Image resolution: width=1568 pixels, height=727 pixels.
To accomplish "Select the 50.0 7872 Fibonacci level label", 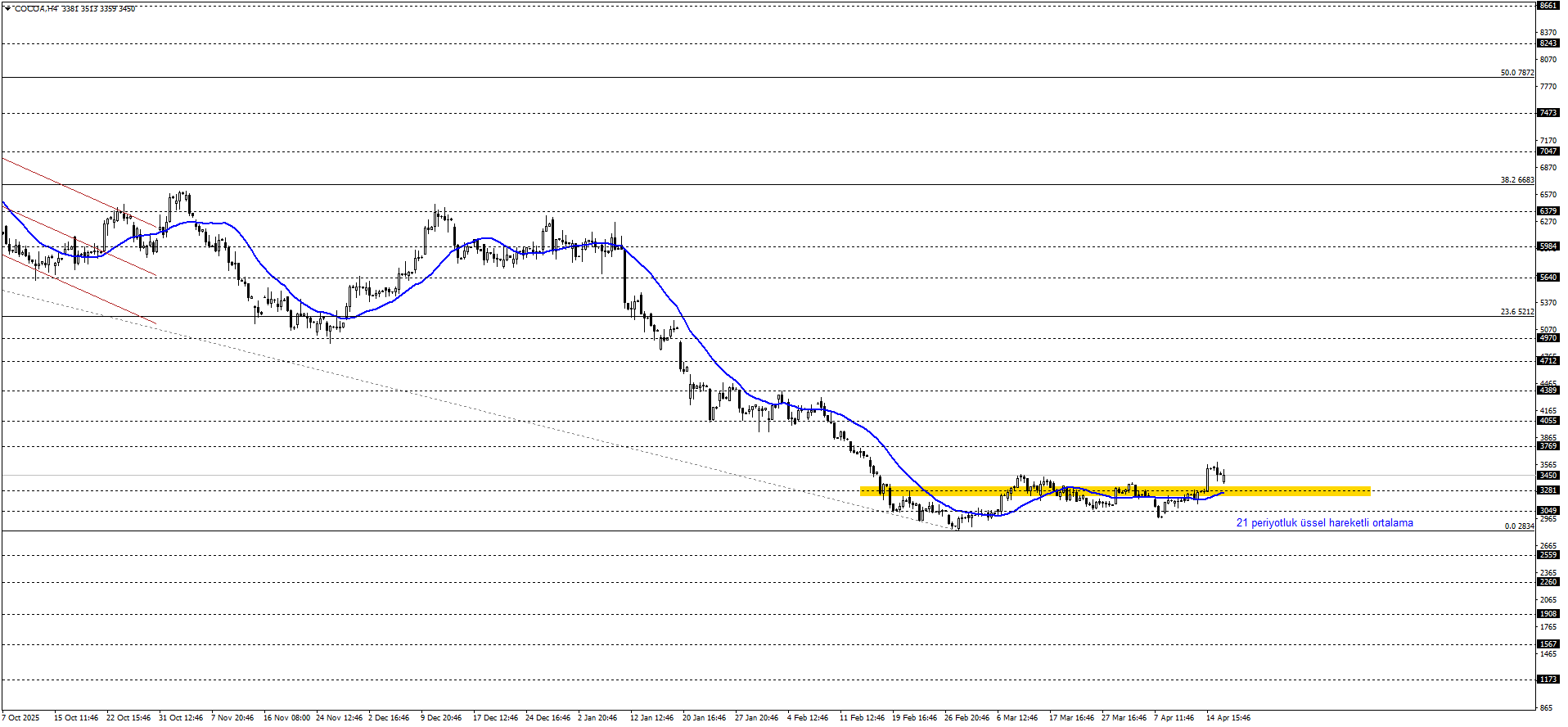I will pos(1516,73).
